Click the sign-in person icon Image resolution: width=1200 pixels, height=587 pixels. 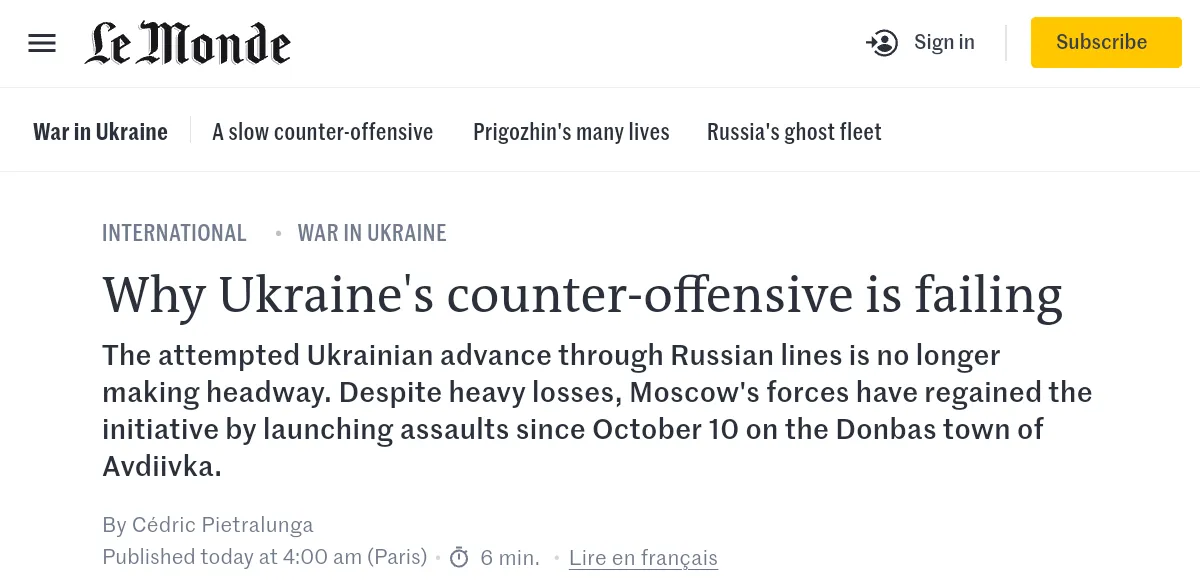tap(882, 43)
